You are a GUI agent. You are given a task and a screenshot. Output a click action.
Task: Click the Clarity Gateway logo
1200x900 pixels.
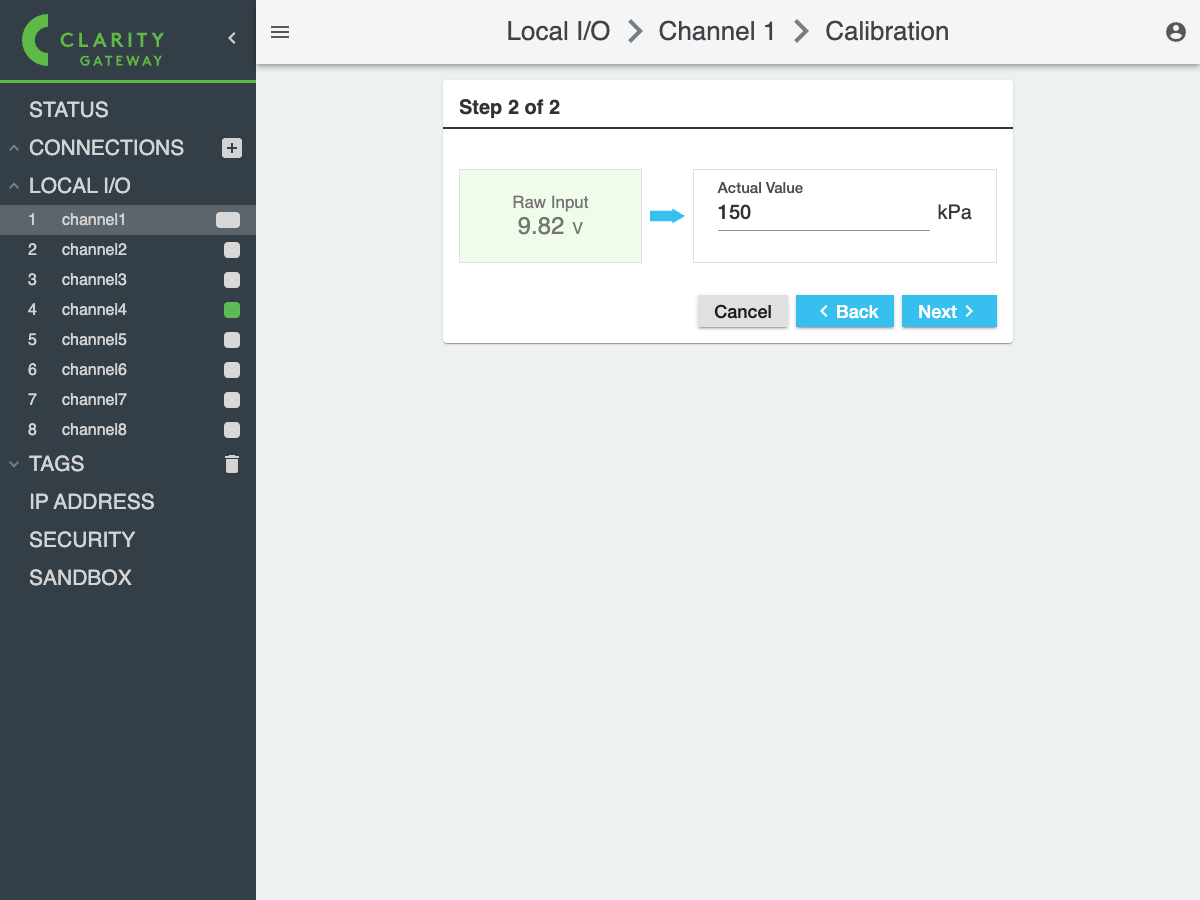pos(95,40)
